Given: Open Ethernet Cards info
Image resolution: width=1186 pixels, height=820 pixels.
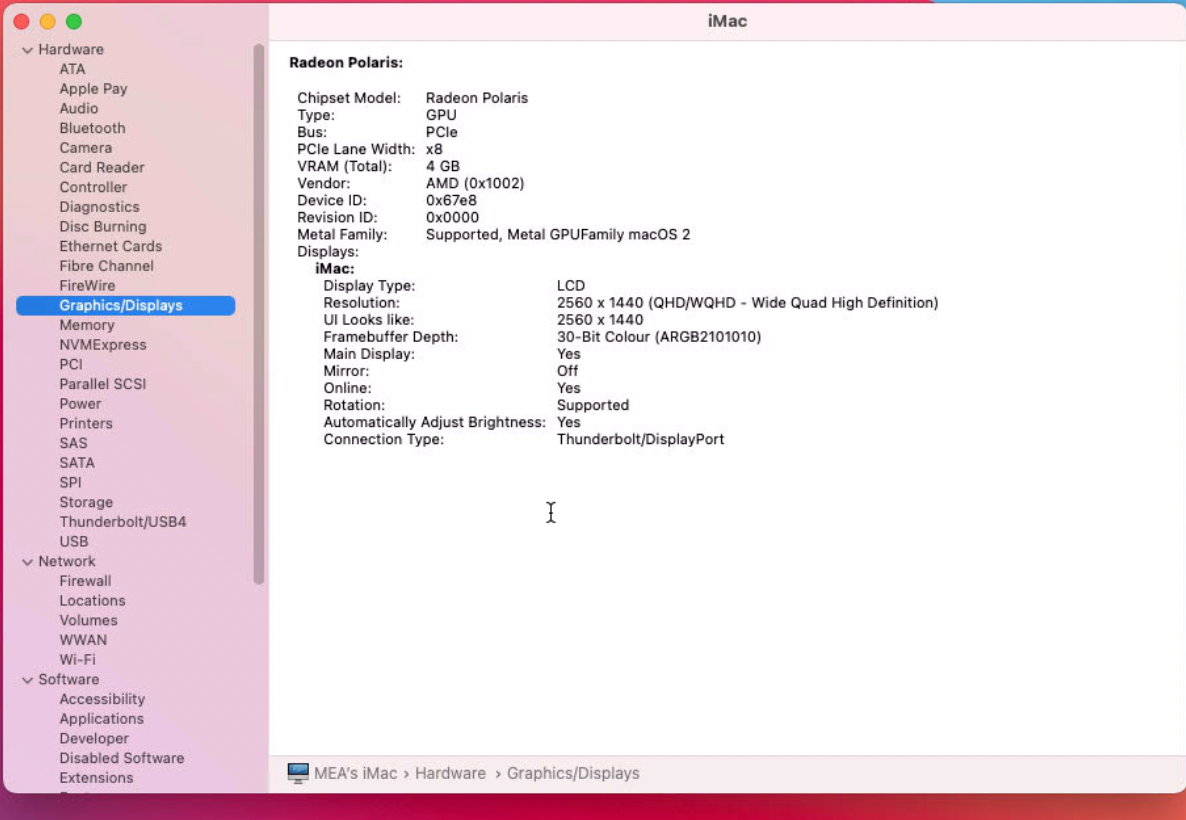Looking at the screenshot, I should tap(110, 246).
